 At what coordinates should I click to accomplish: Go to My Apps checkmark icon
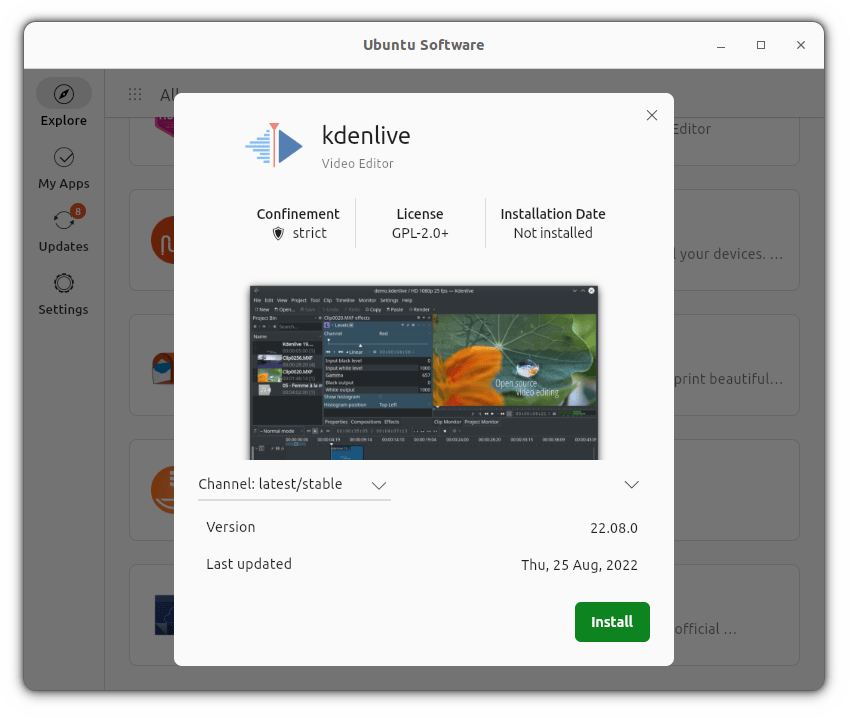[64, 158]
